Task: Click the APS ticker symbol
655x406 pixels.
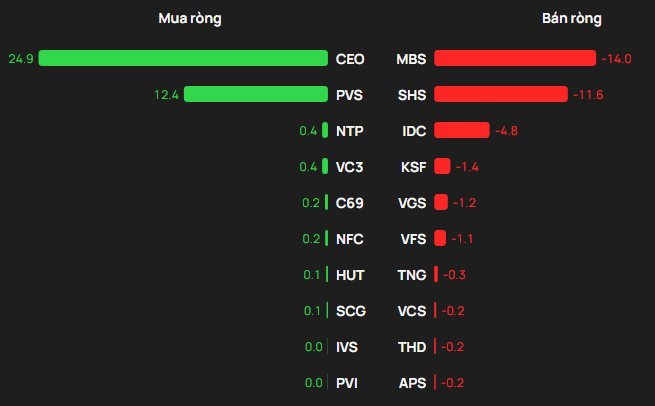Action: pyautogui.click(x=412, y=383)
